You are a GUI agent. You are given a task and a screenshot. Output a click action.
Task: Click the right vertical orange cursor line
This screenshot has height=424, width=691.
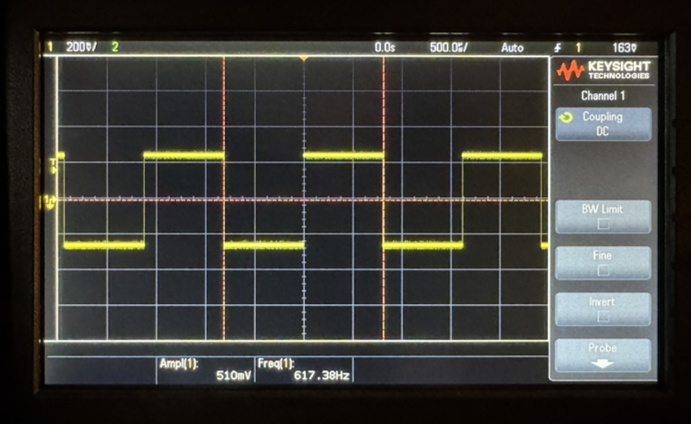pyautogui.click(x=383, y=198)
